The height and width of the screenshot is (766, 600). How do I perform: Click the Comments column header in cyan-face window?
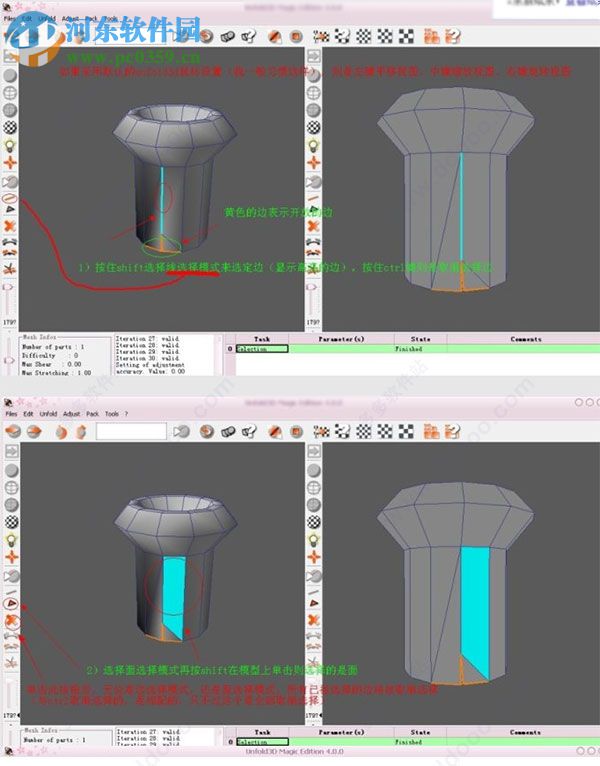pos(524,732)
